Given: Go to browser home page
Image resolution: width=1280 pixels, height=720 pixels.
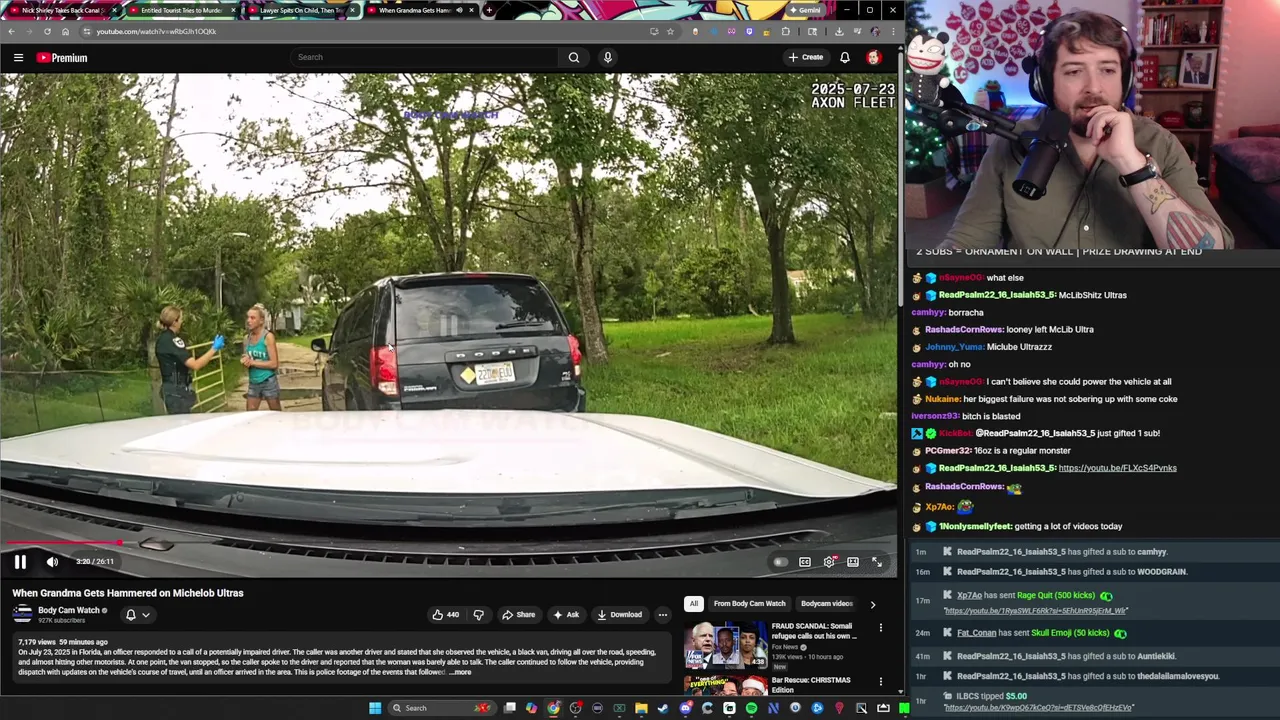Looking at the screenshot, I should coord(65,31).
